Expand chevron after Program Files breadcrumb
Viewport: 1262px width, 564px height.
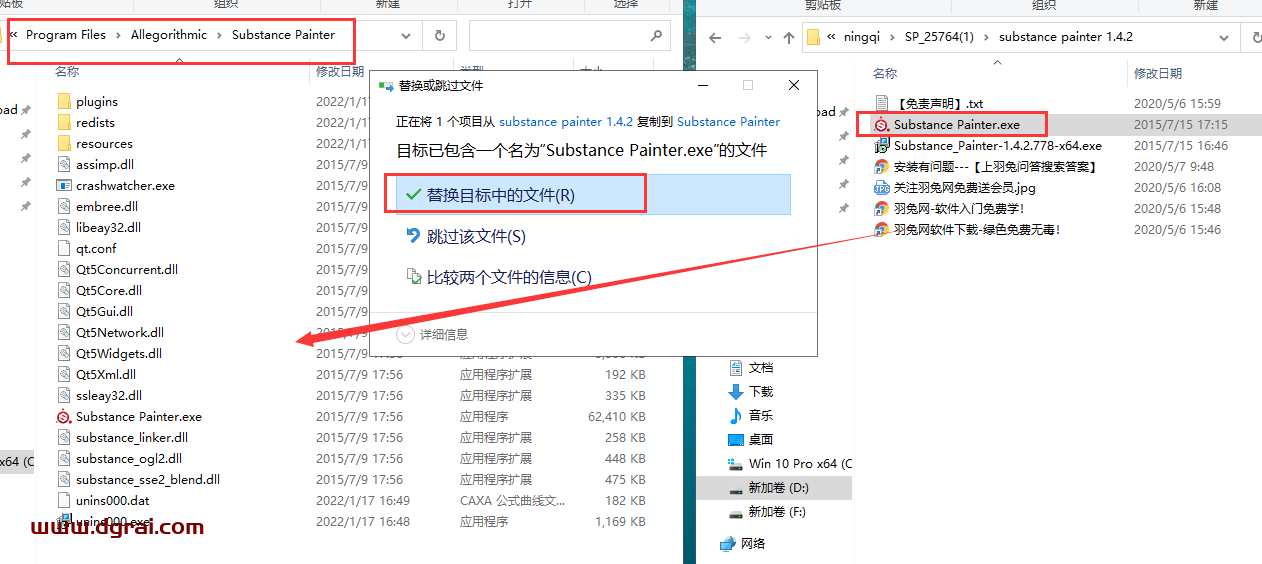(118, 35)
